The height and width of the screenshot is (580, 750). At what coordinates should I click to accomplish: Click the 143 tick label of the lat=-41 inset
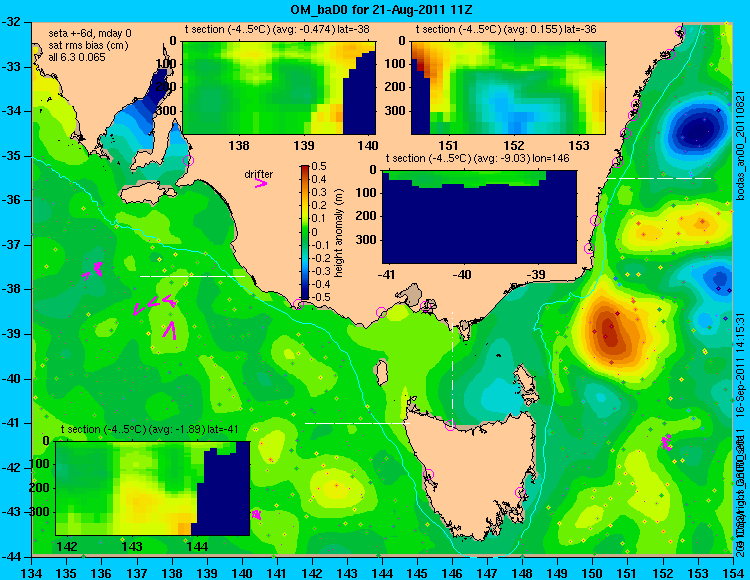tap(132, 547)
